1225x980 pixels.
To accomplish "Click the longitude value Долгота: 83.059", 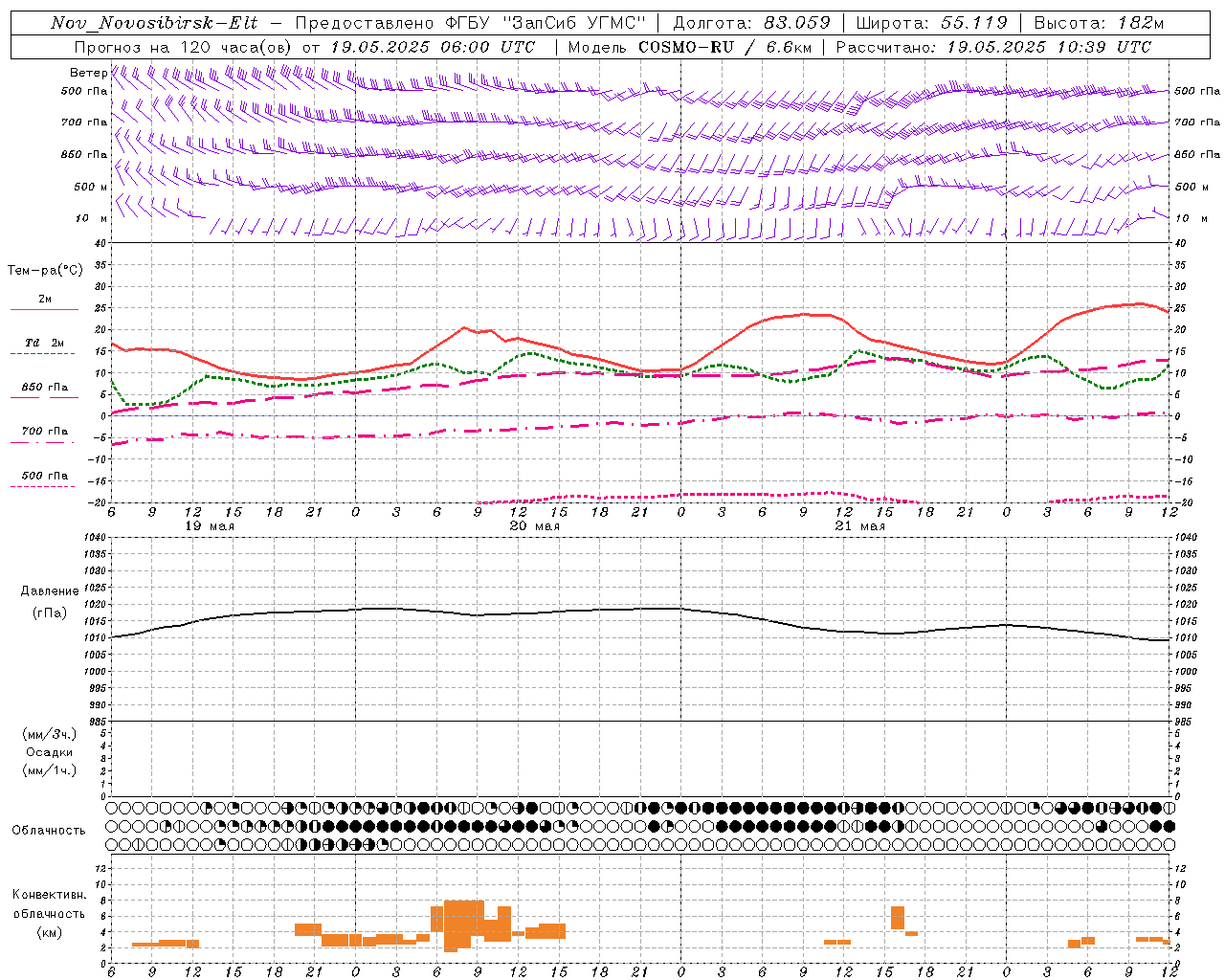I will (x=751, y=23).
